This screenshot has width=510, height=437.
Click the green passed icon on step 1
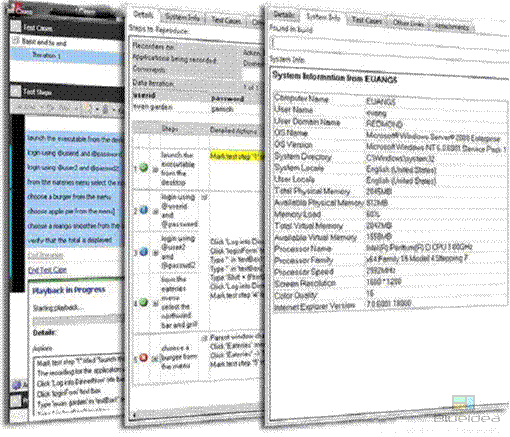coord(144,167)
